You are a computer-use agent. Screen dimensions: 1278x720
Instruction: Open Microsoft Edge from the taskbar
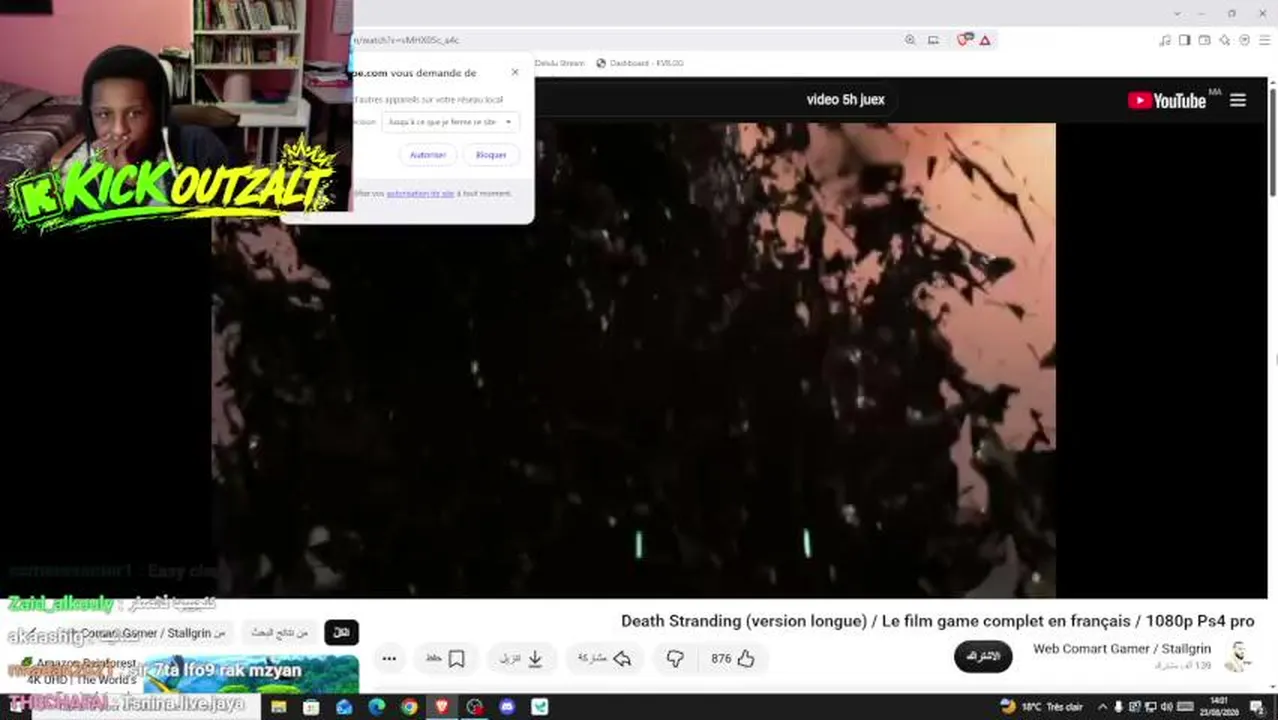point(376,707)
